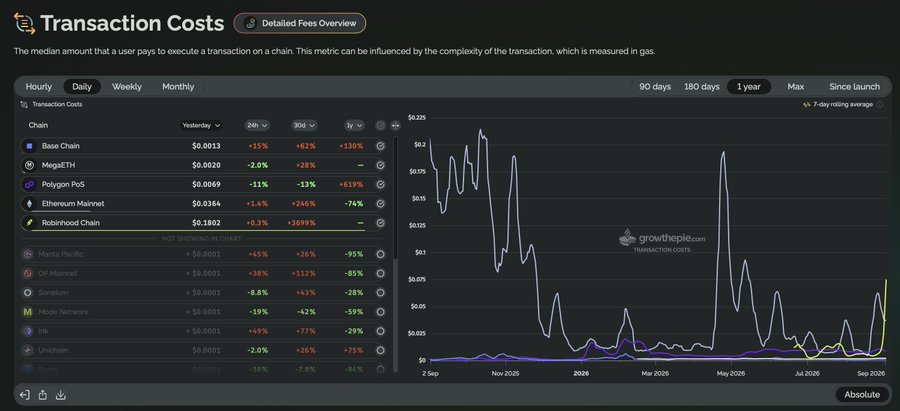Switch to Monthly view
Image resolution: width=900 pixels, height=411 pixels.
[178, 87]
